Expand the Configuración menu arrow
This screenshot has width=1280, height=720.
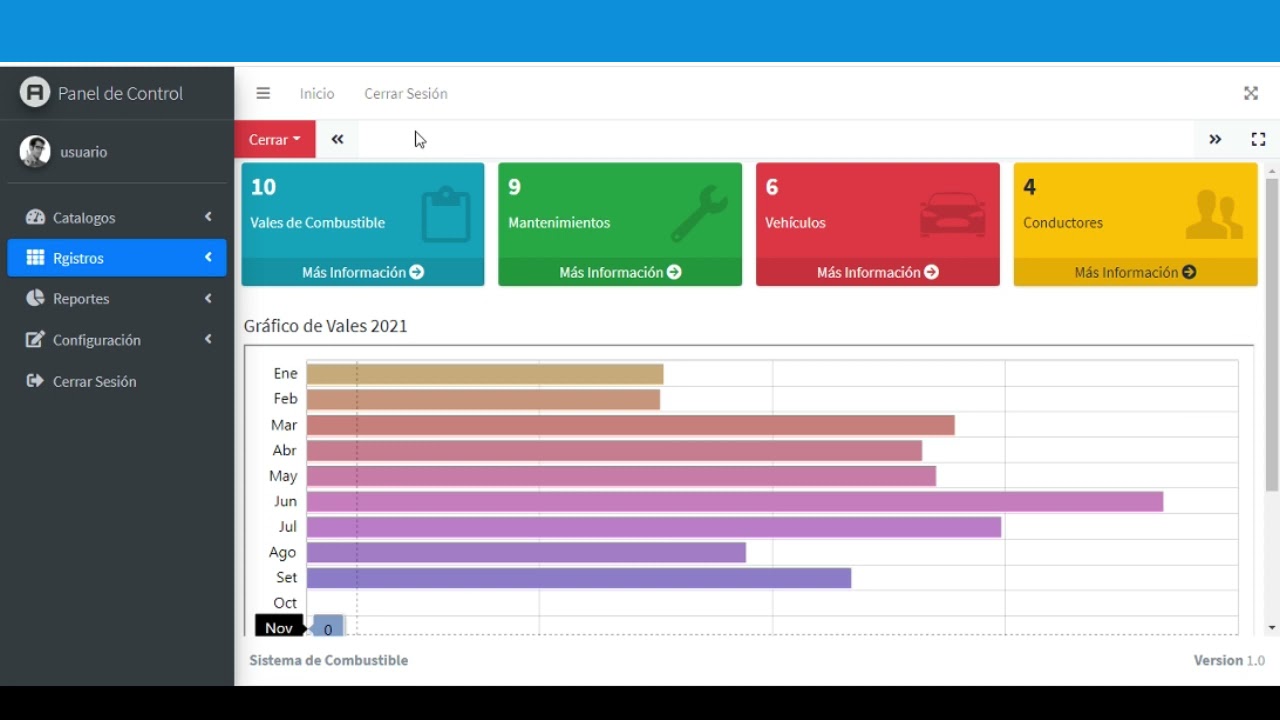tap(208, 340)
